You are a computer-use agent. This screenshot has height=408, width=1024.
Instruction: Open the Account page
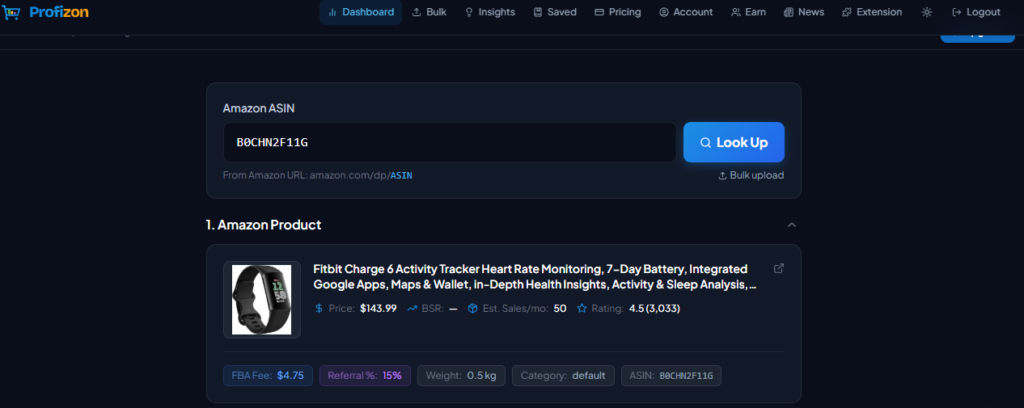(686, 12)
